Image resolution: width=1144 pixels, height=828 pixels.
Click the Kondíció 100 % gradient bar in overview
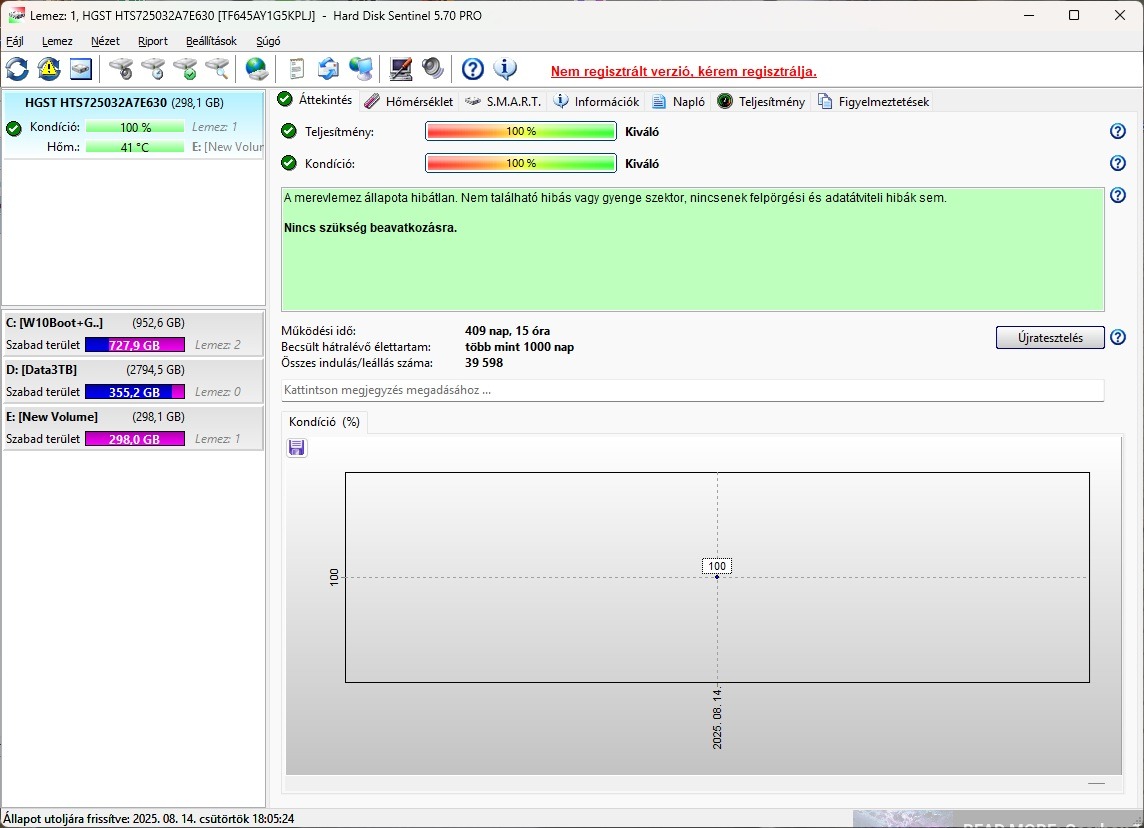[x=521, y=163]
